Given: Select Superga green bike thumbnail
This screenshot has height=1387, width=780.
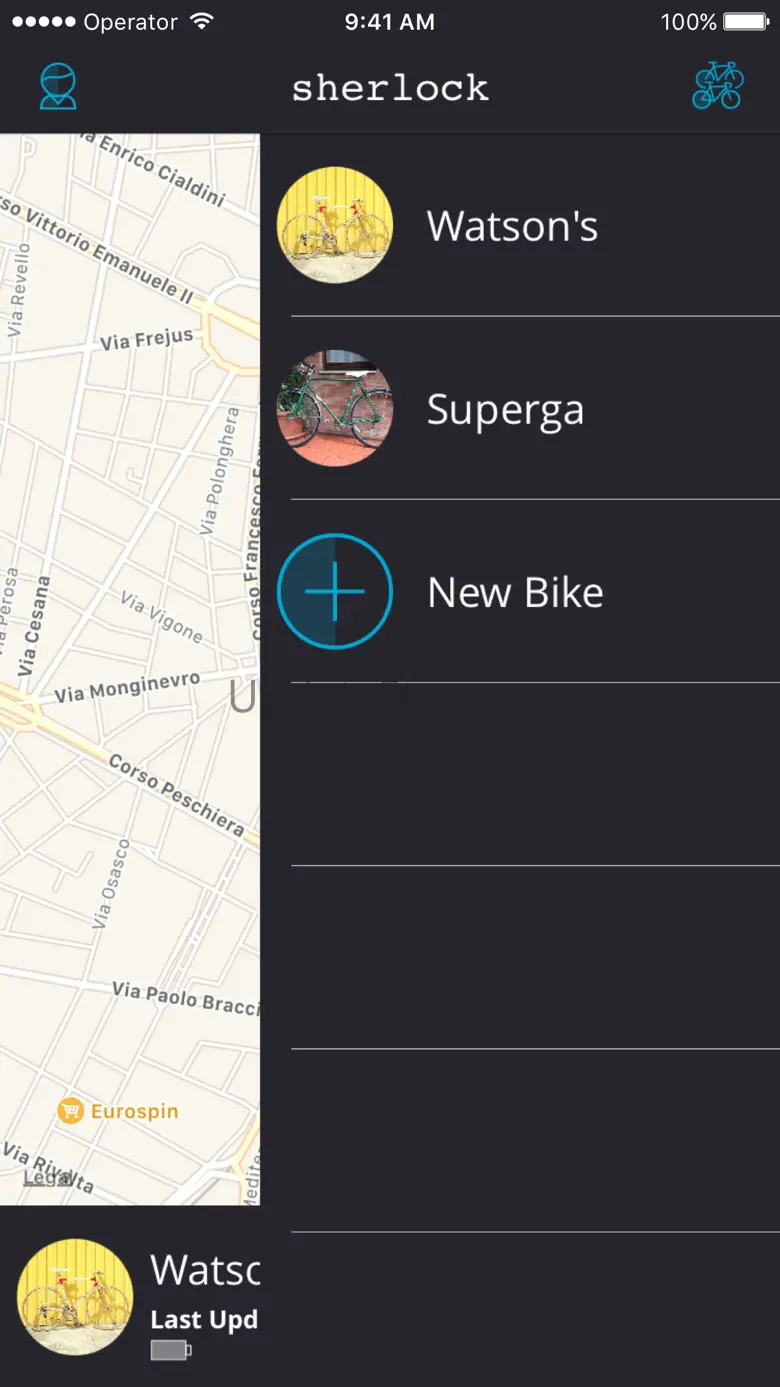Looking at the screenshot, I should click(334, 408).
